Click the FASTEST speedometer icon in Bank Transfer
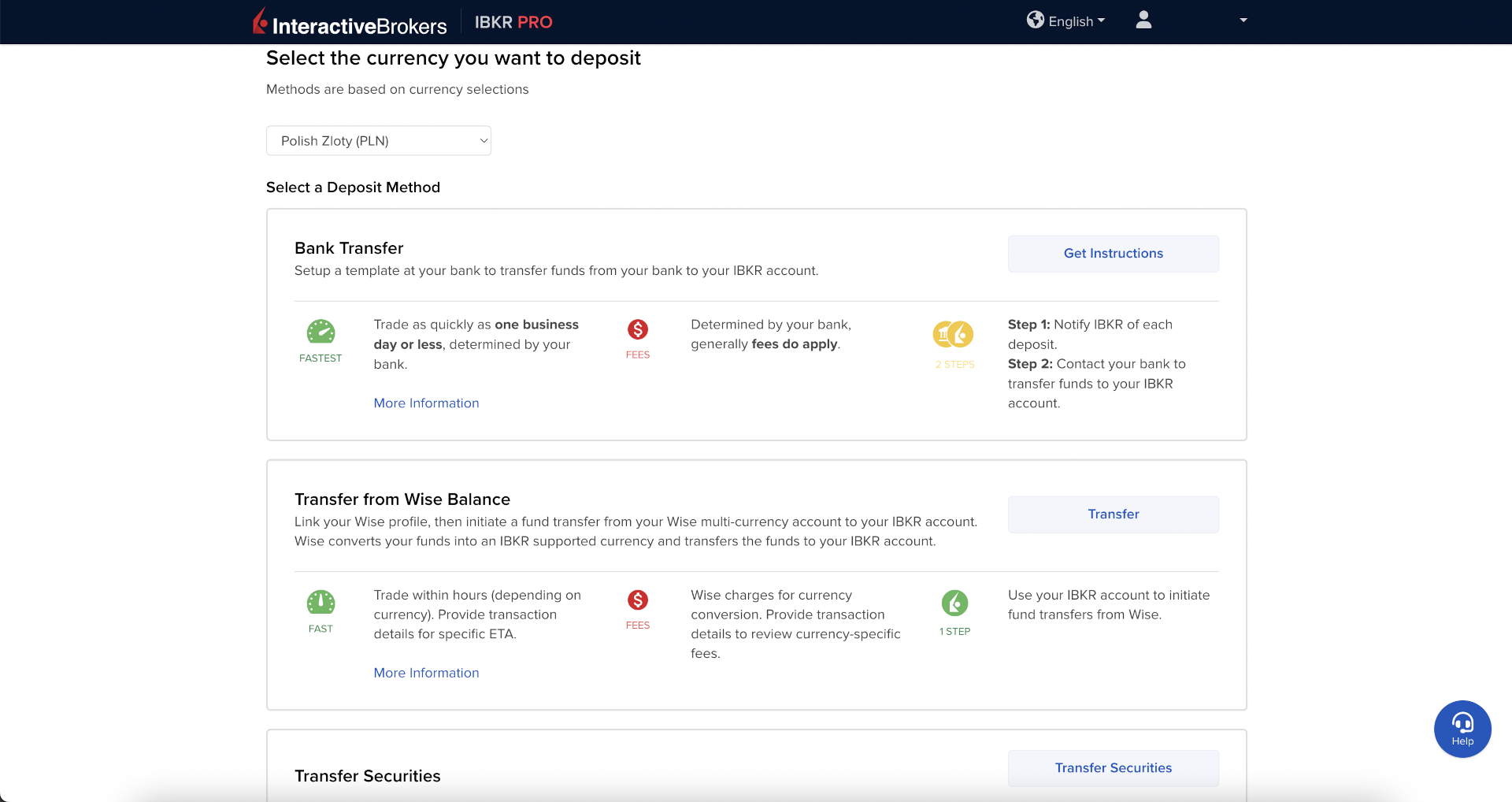This screenshot has width=1512, height=802. [x=321, y=332]
